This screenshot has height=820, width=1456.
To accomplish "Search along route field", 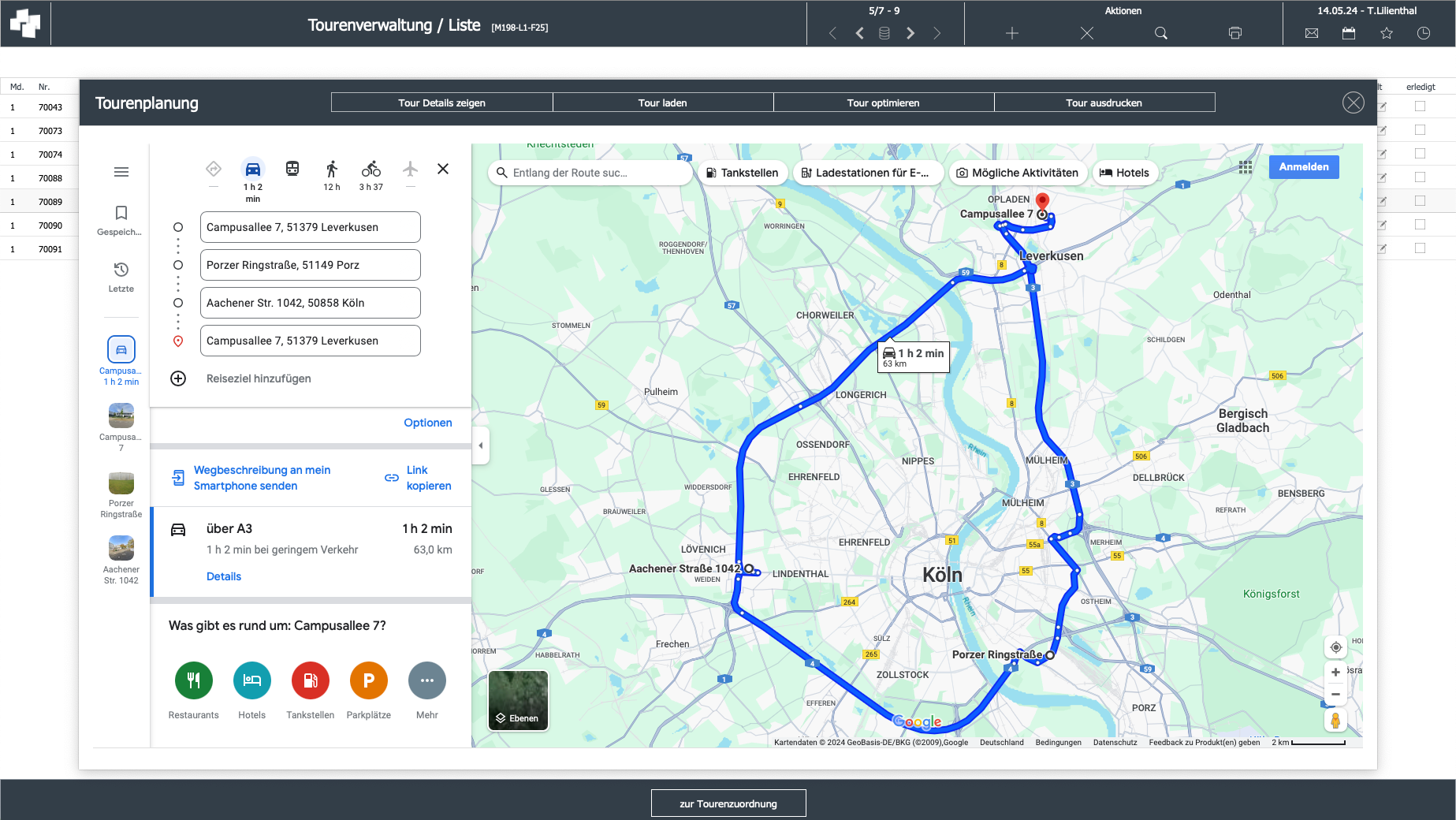I will coord(590,173).
